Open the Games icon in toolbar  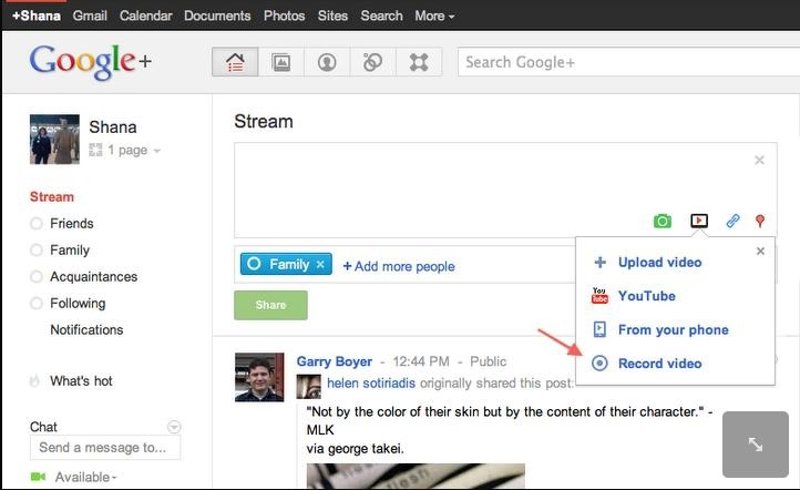[418, 62]
